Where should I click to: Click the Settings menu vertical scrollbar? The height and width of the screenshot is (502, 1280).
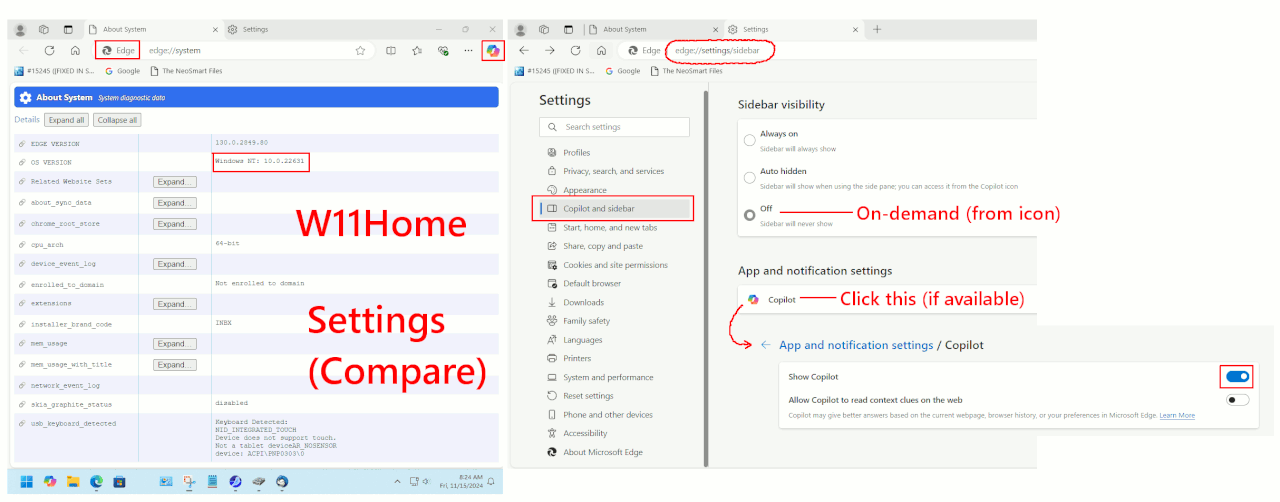707,278
